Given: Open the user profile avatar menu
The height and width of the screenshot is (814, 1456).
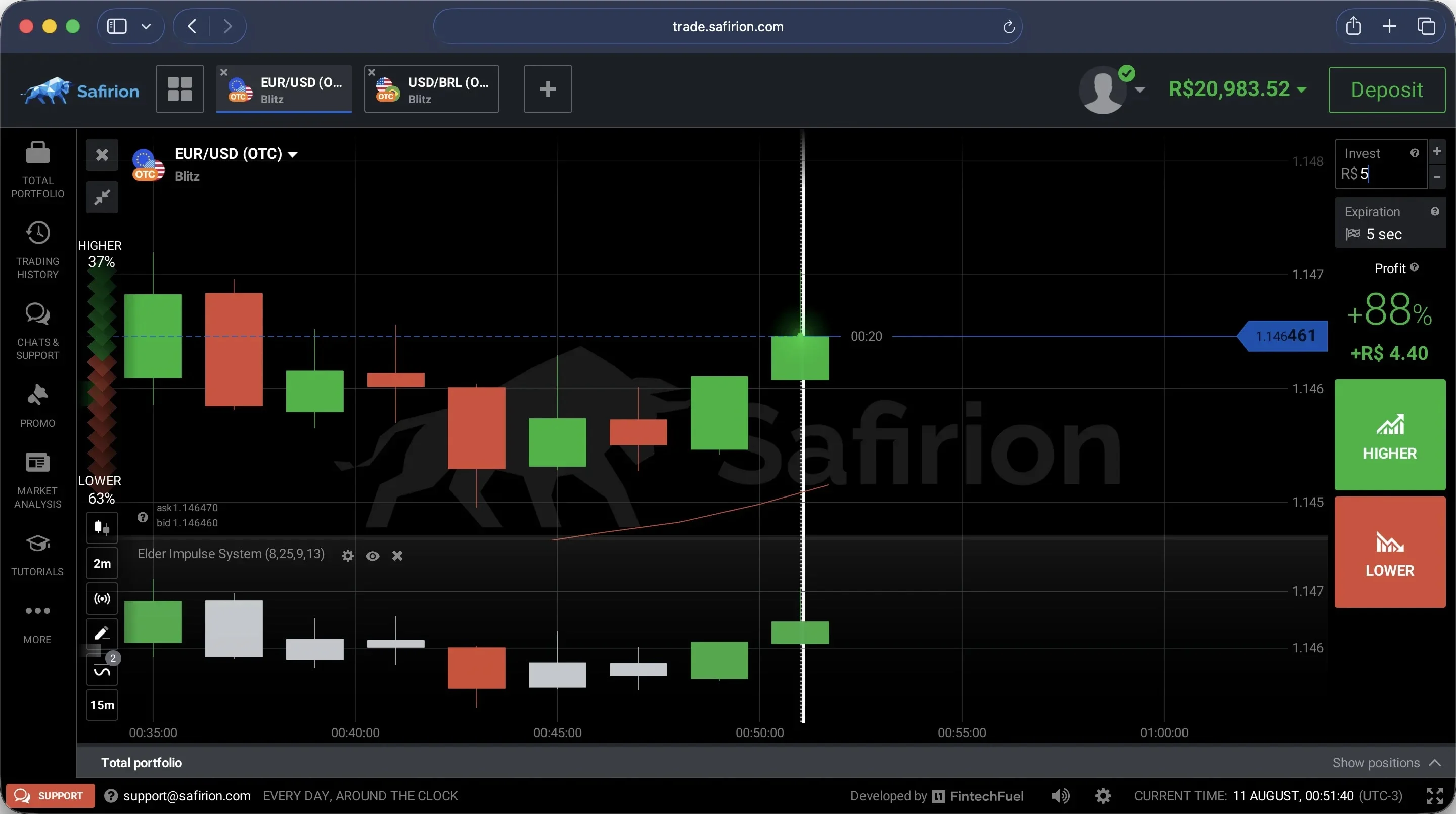Looking at the screenshot, I should point(1111,89).
